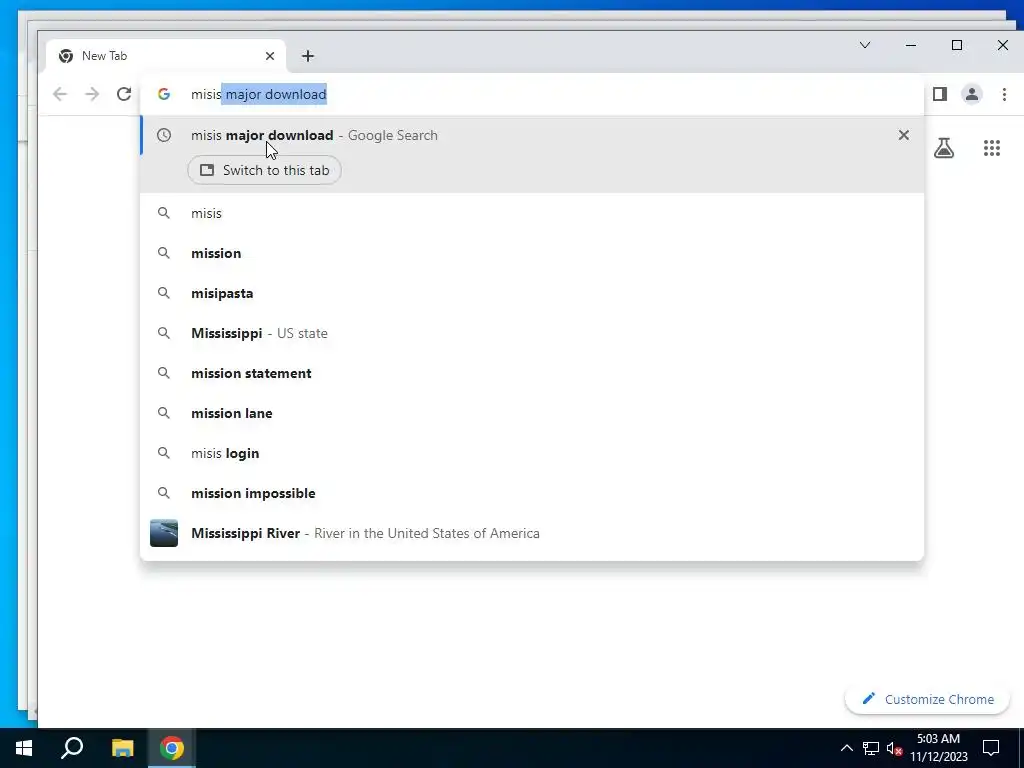
Task: Open the notification center icon
Action: tap(991, 748)
